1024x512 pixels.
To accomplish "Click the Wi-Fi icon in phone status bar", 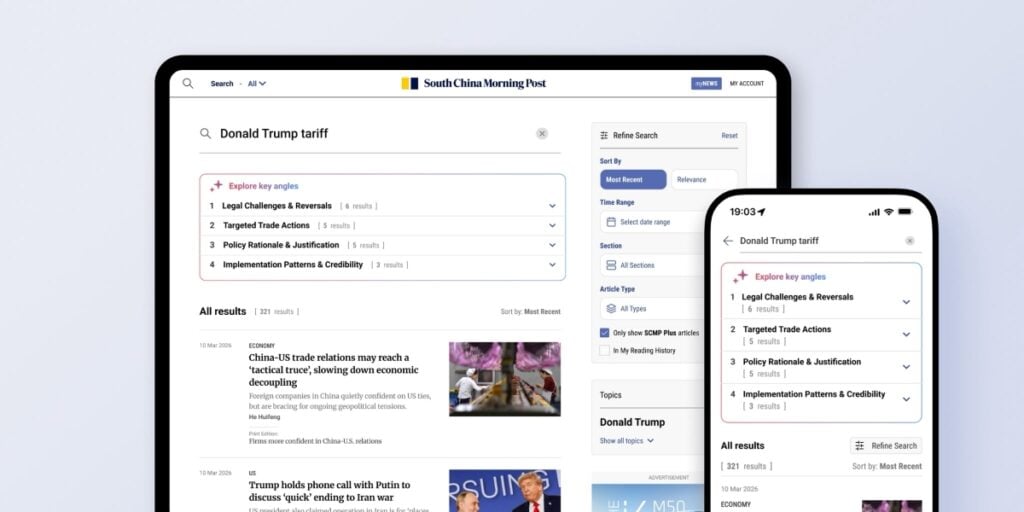I will (x=888, y=212).
